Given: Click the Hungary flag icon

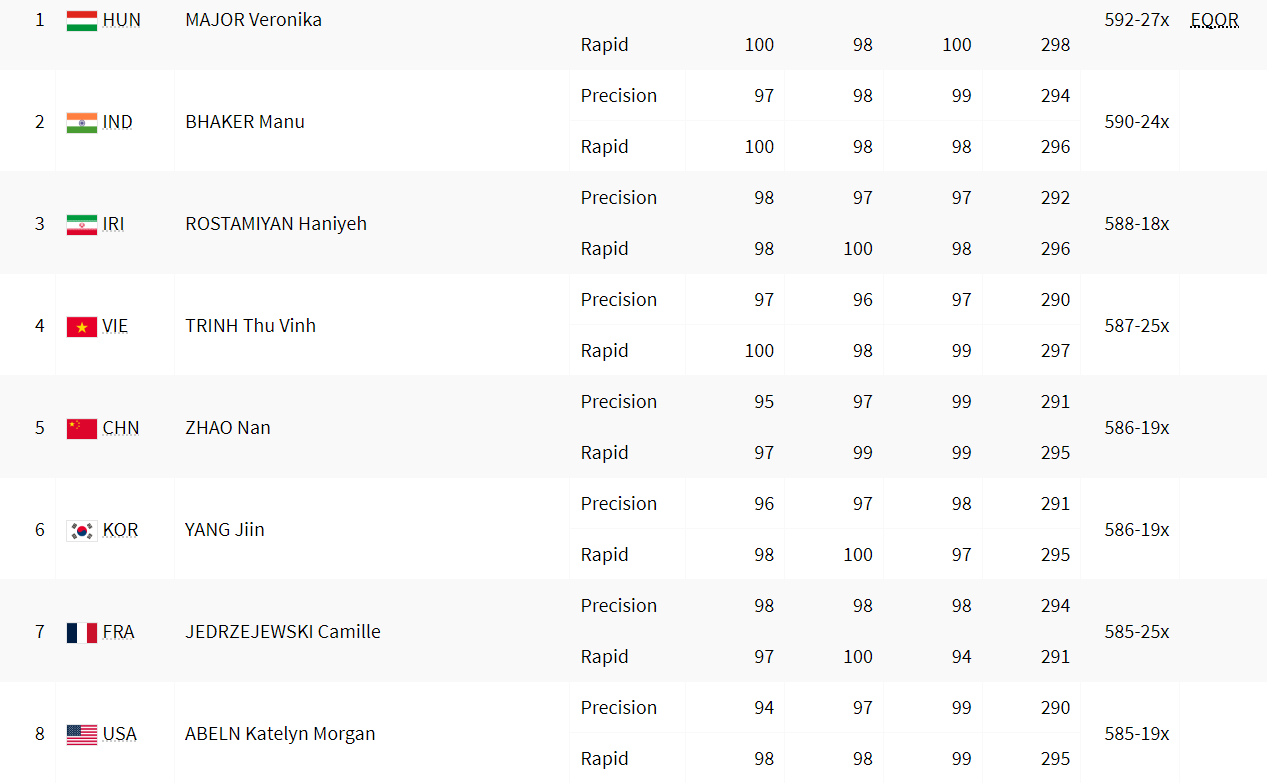Looking at the screenshot, I should [82, 21].
